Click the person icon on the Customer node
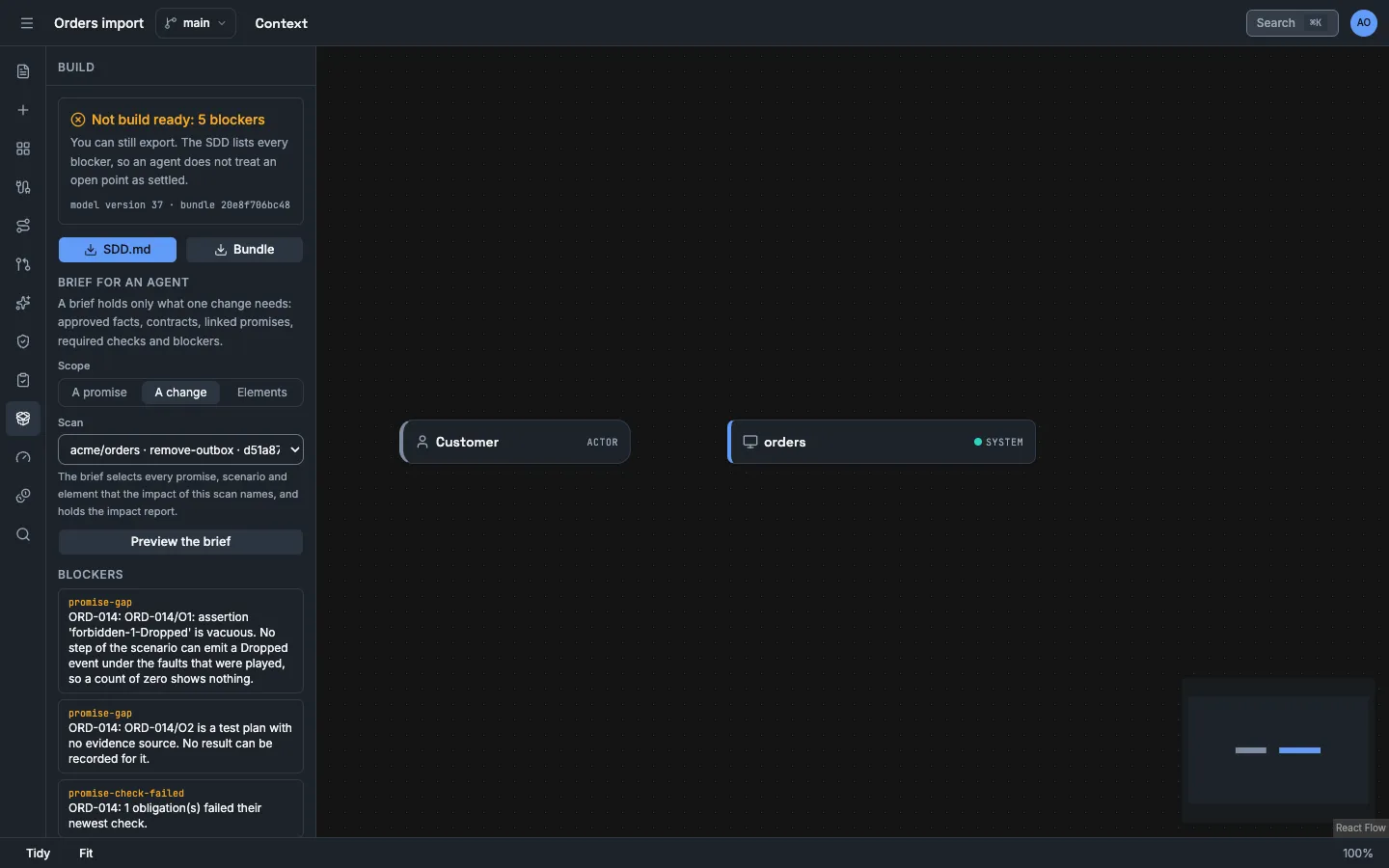This screenshot has height=868, width=1389. point(422,442)
